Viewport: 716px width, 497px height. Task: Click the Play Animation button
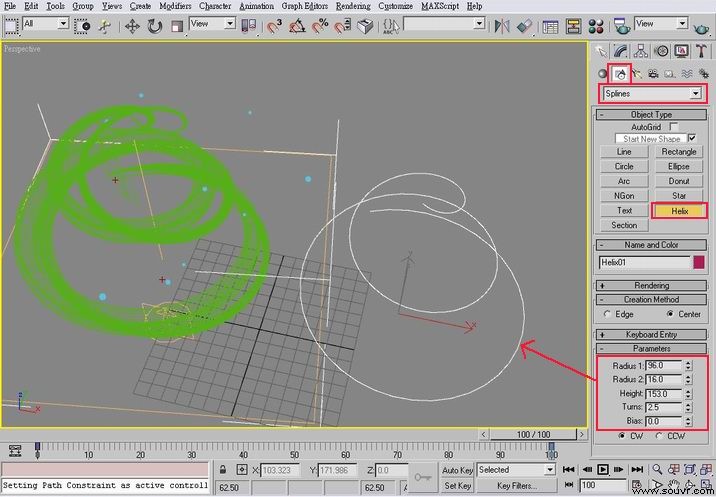603,469
